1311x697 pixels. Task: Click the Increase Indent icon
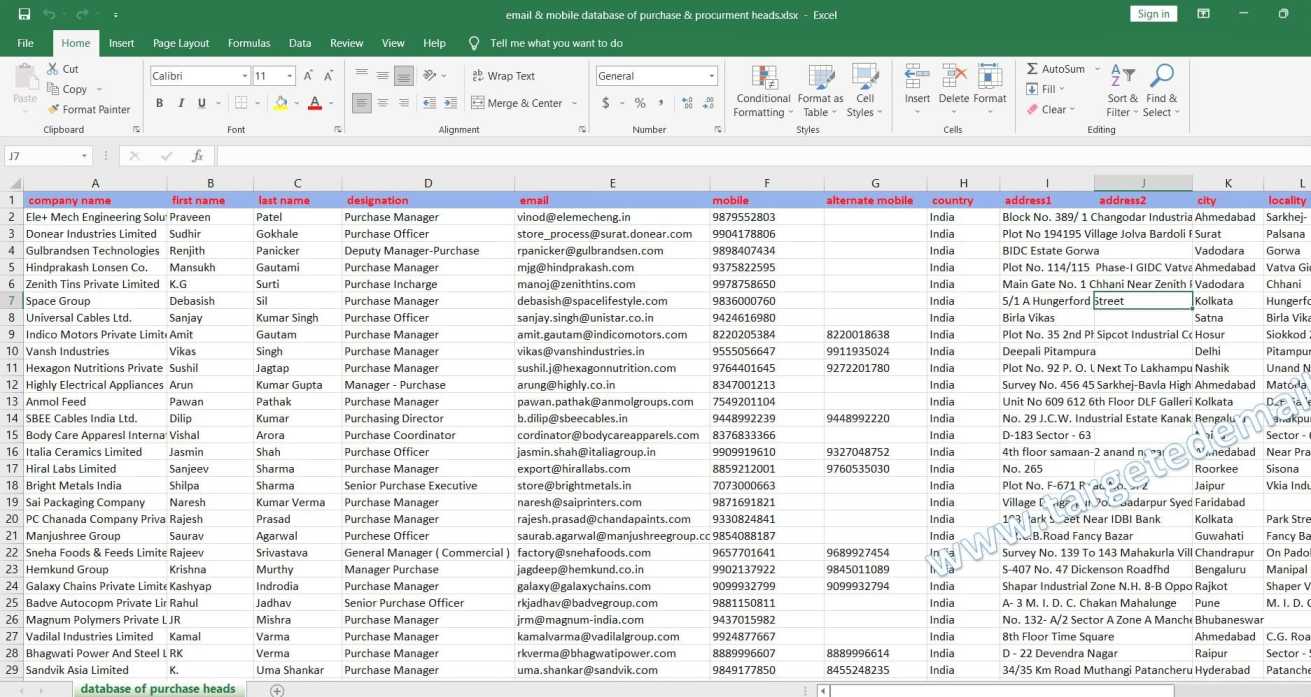point(452,103)
